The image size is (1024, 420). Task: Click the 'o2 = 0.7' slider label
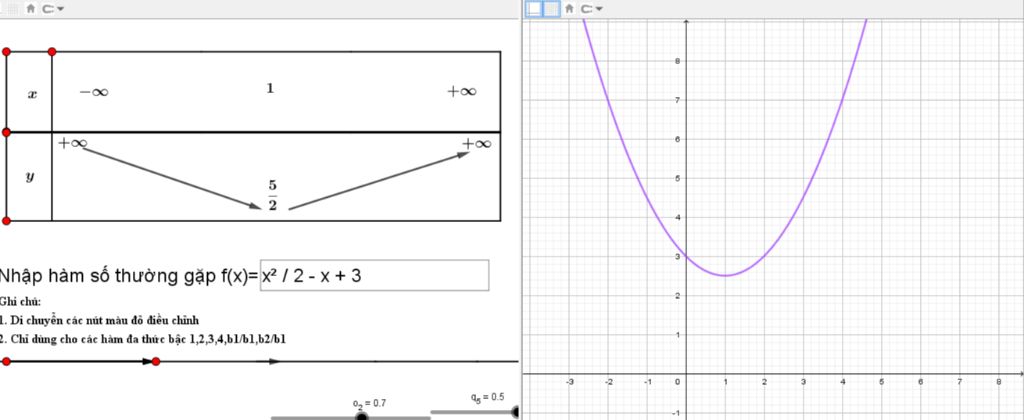pyautogui.click(x=369, y=404)
